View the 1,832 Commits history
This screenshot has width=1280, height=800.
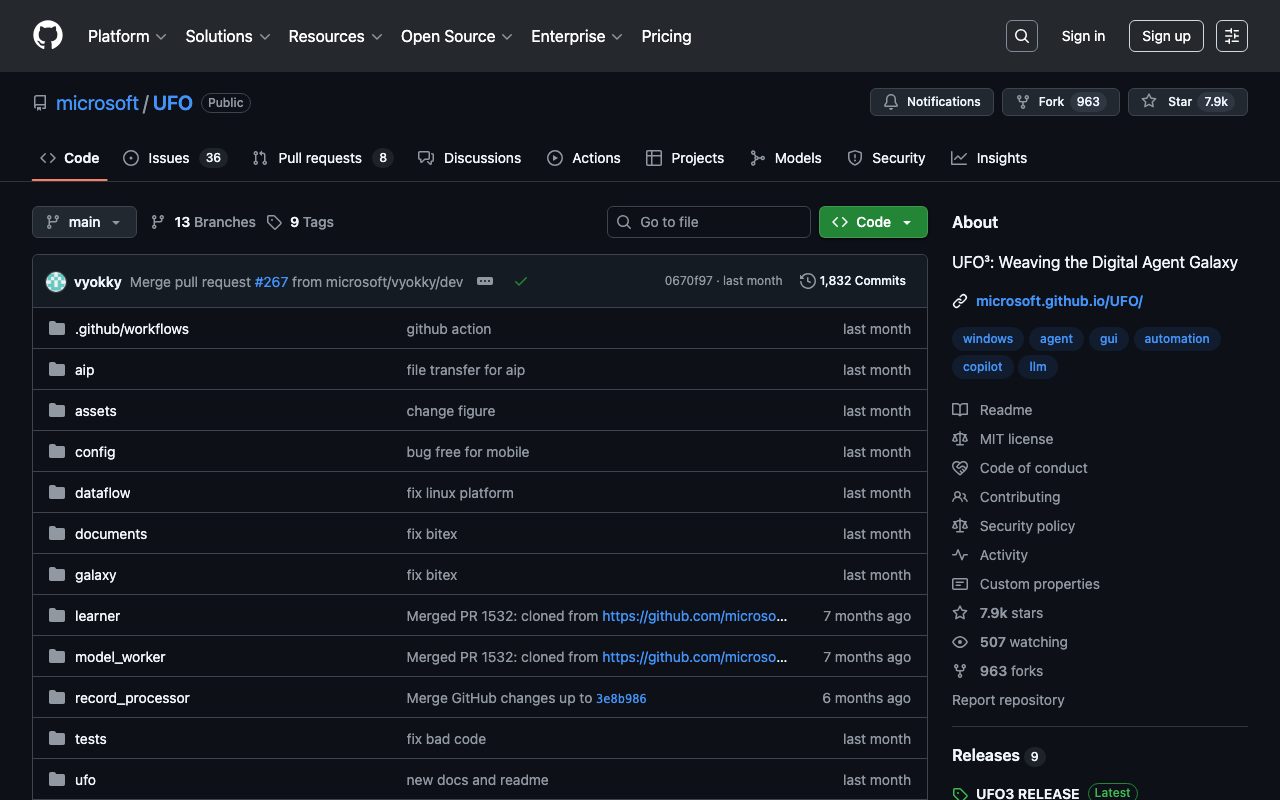853,281
